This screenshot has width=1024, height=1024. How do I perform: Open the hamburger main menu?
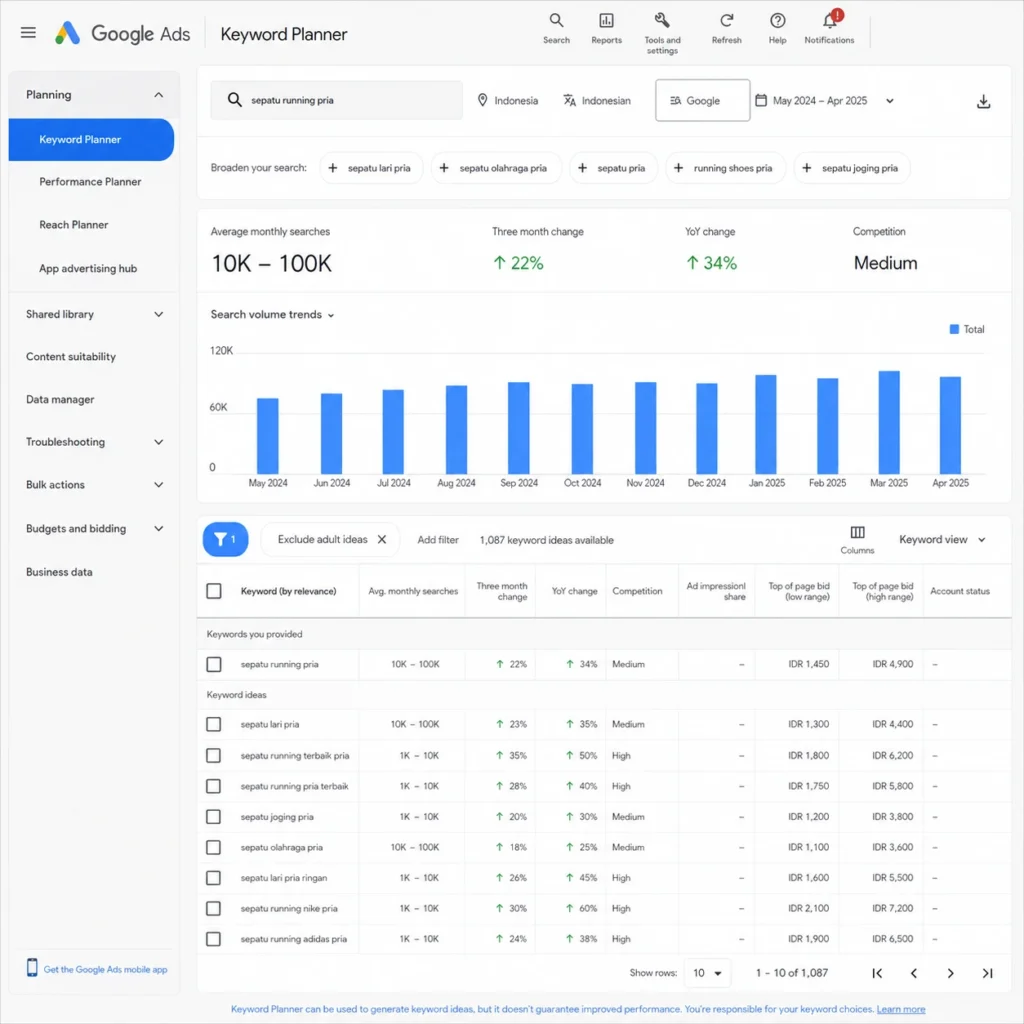pyautogui.click(x=28, y=32)
